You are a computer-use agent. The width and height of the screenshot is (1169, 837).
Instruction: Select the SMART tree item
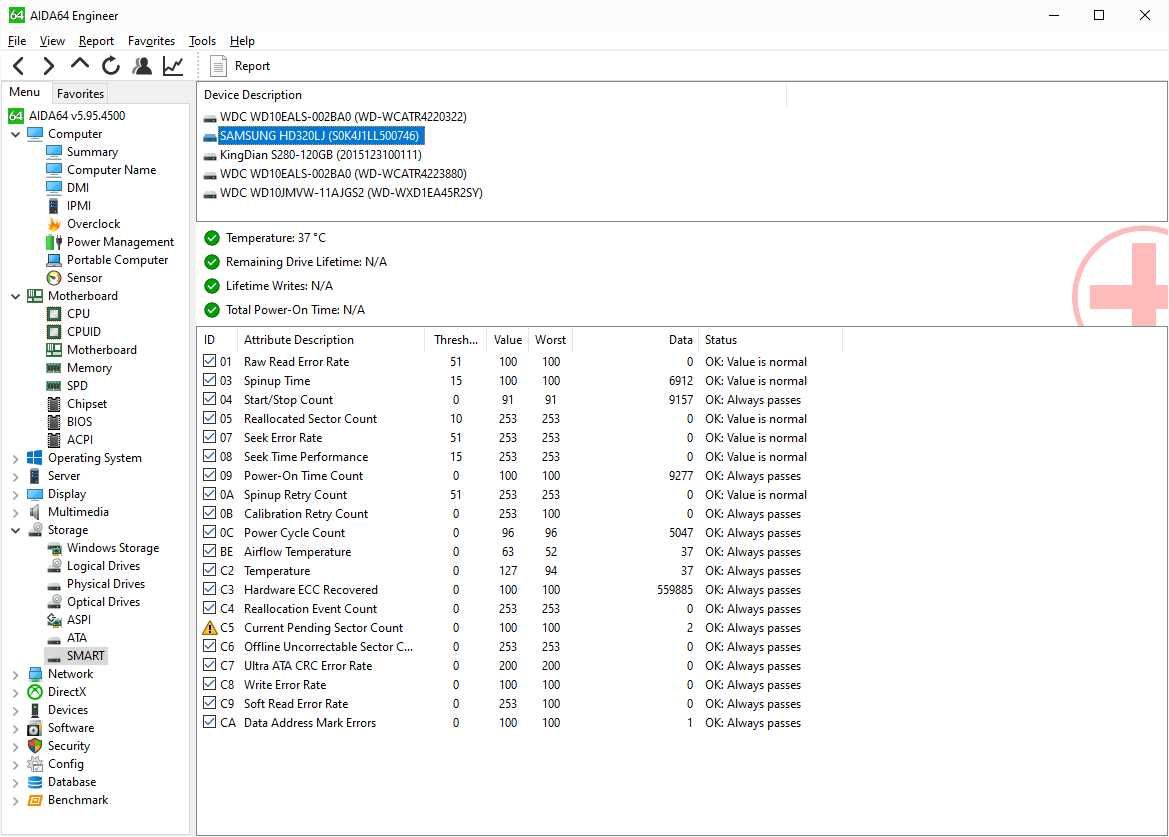86,656
